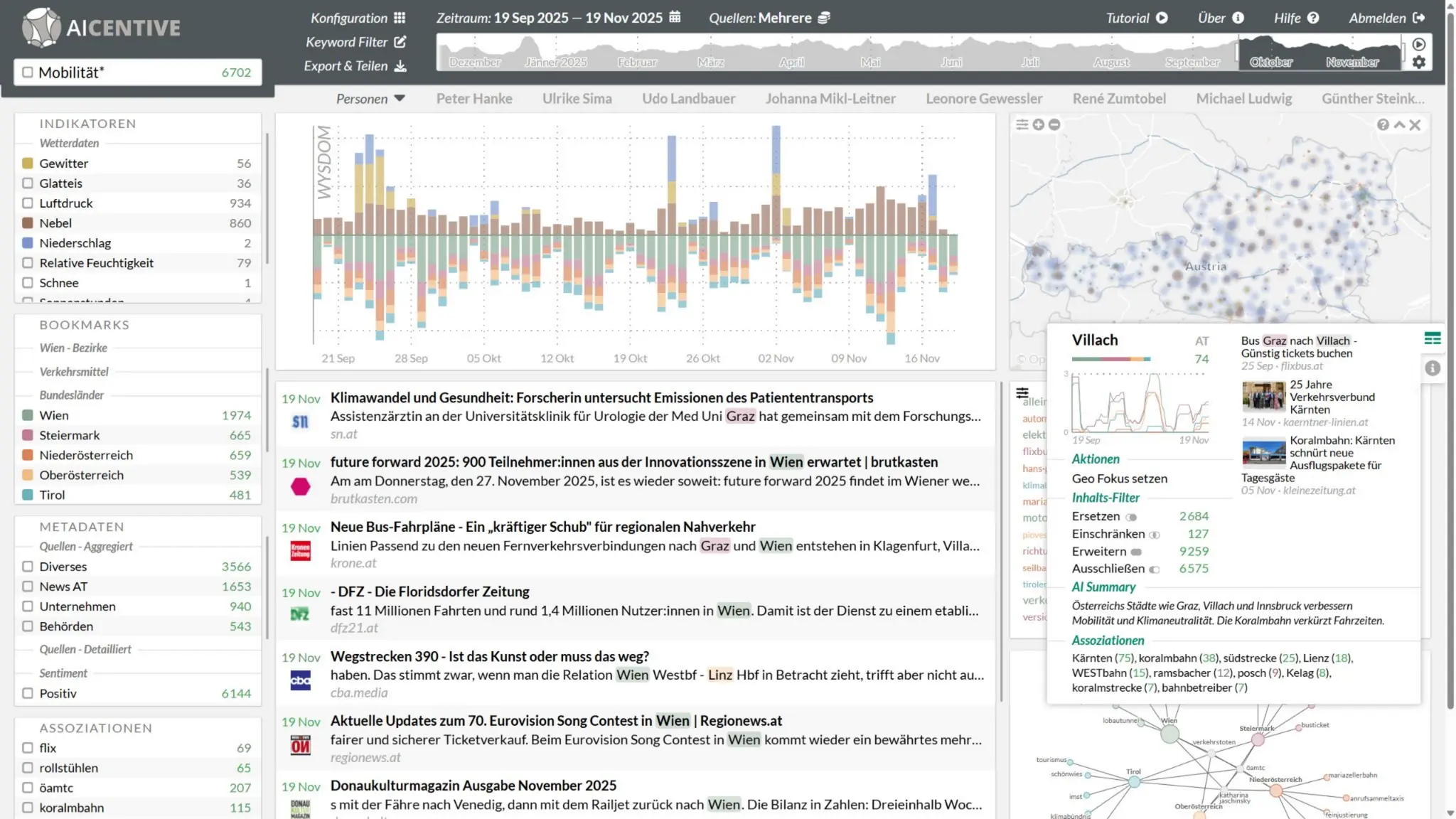1456x819 pixels.
Task: Zoom out on the Austria map
Action: pos(1054,125)
